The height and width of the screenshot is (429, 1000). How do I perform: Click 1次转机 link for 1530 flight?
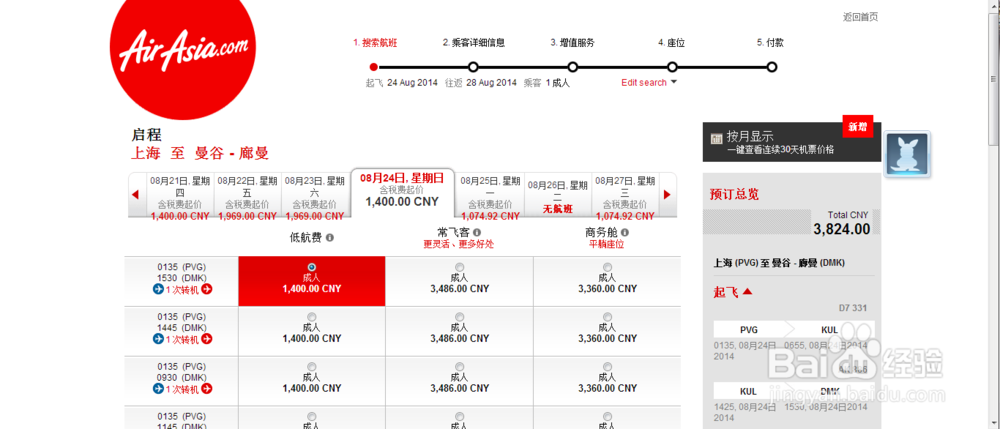[182, 289]
